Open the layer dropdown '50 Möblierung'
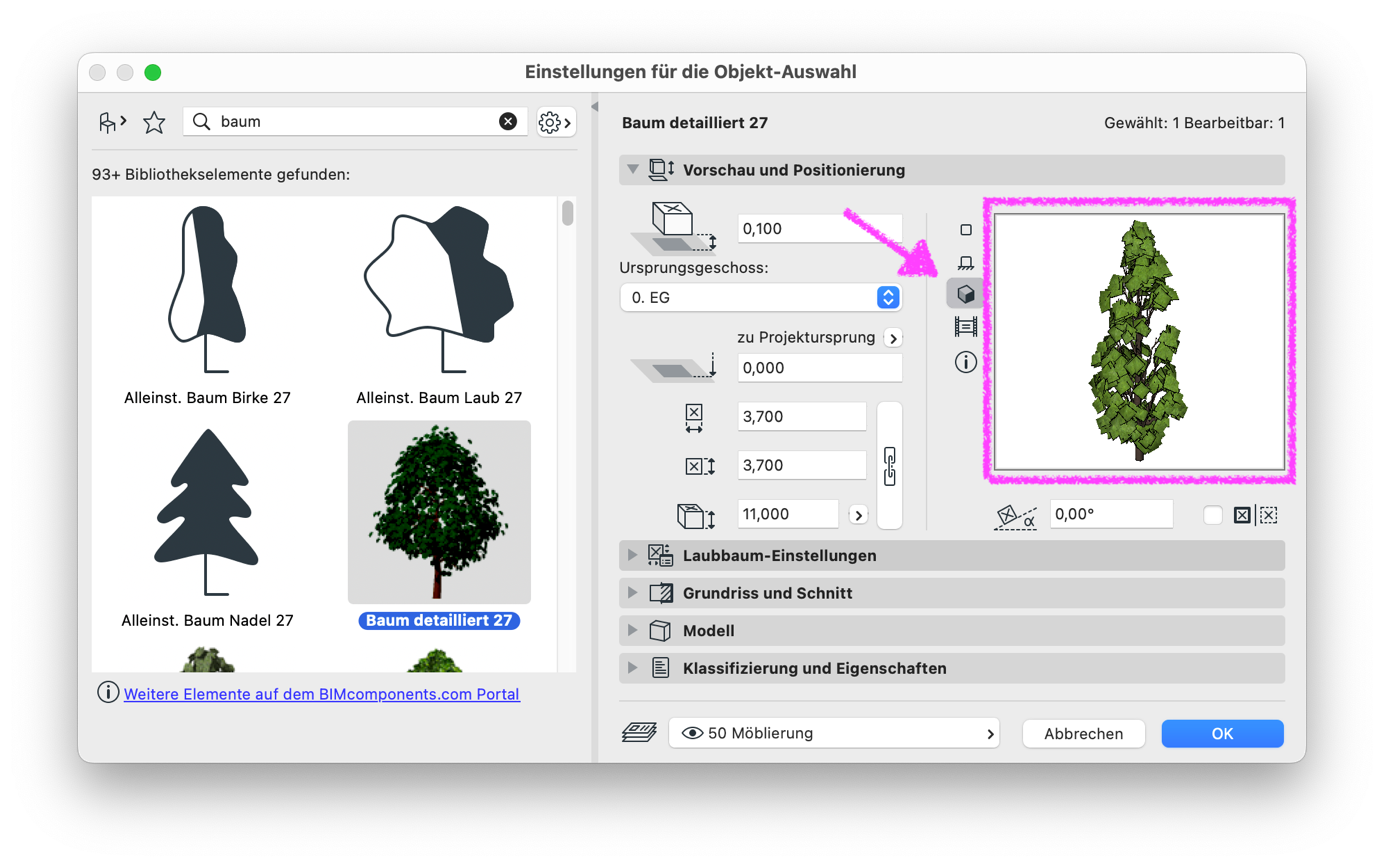 pyautogui.click(x=834, y=733)
